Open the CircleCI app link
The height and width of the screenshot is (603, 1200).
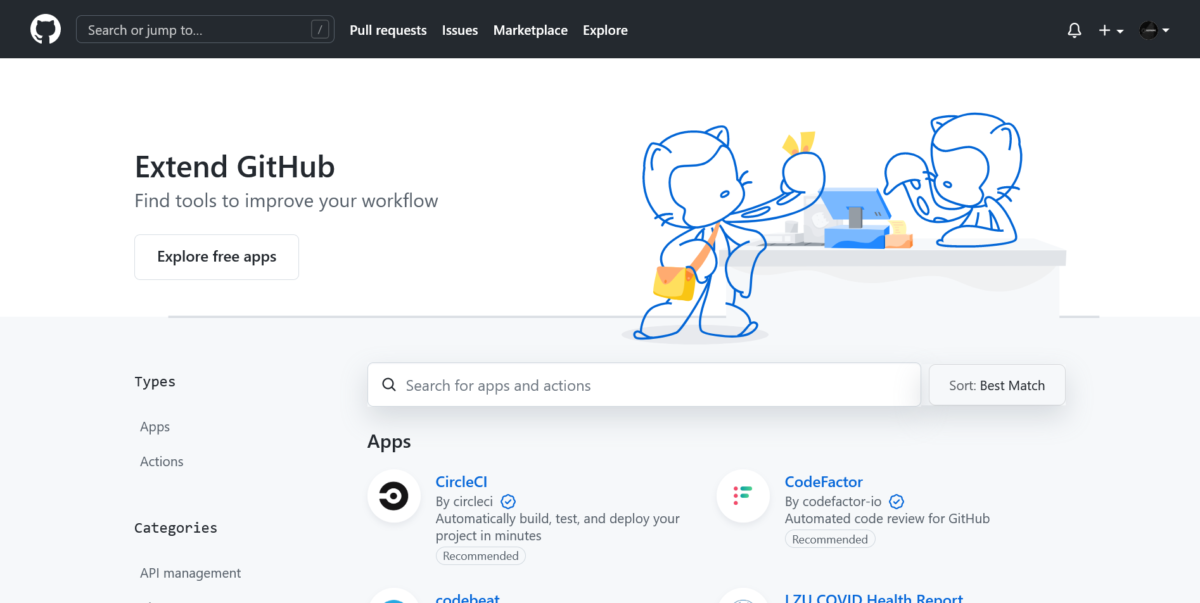click(461, 482)
